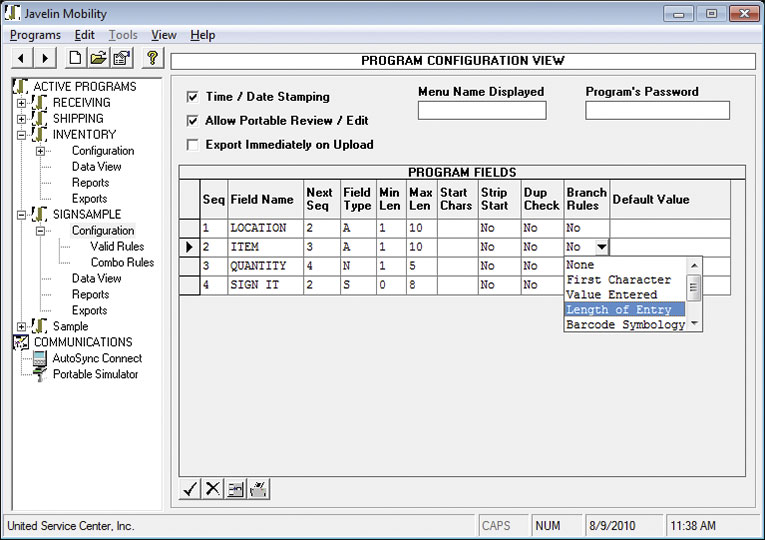Viewport: 765px width, 540px height.
Task: Open Exports under SIGNSAMPLE
Action: 89,310
